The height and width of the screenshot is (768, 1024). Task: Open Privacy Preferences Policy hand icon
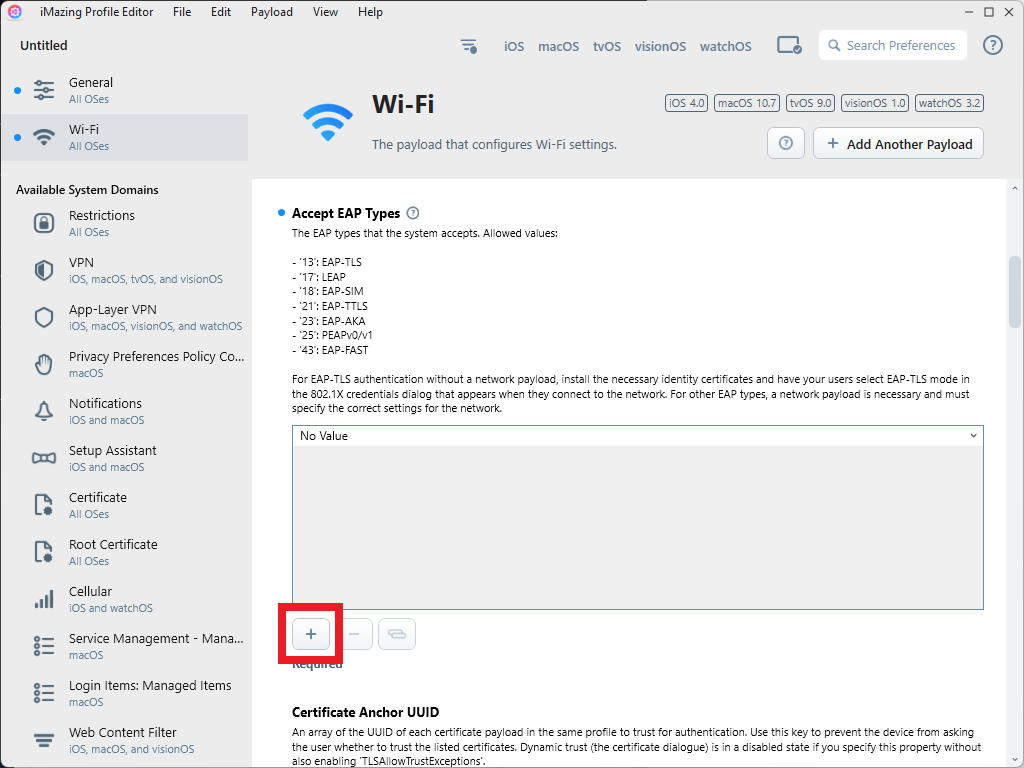coord(44,364)
